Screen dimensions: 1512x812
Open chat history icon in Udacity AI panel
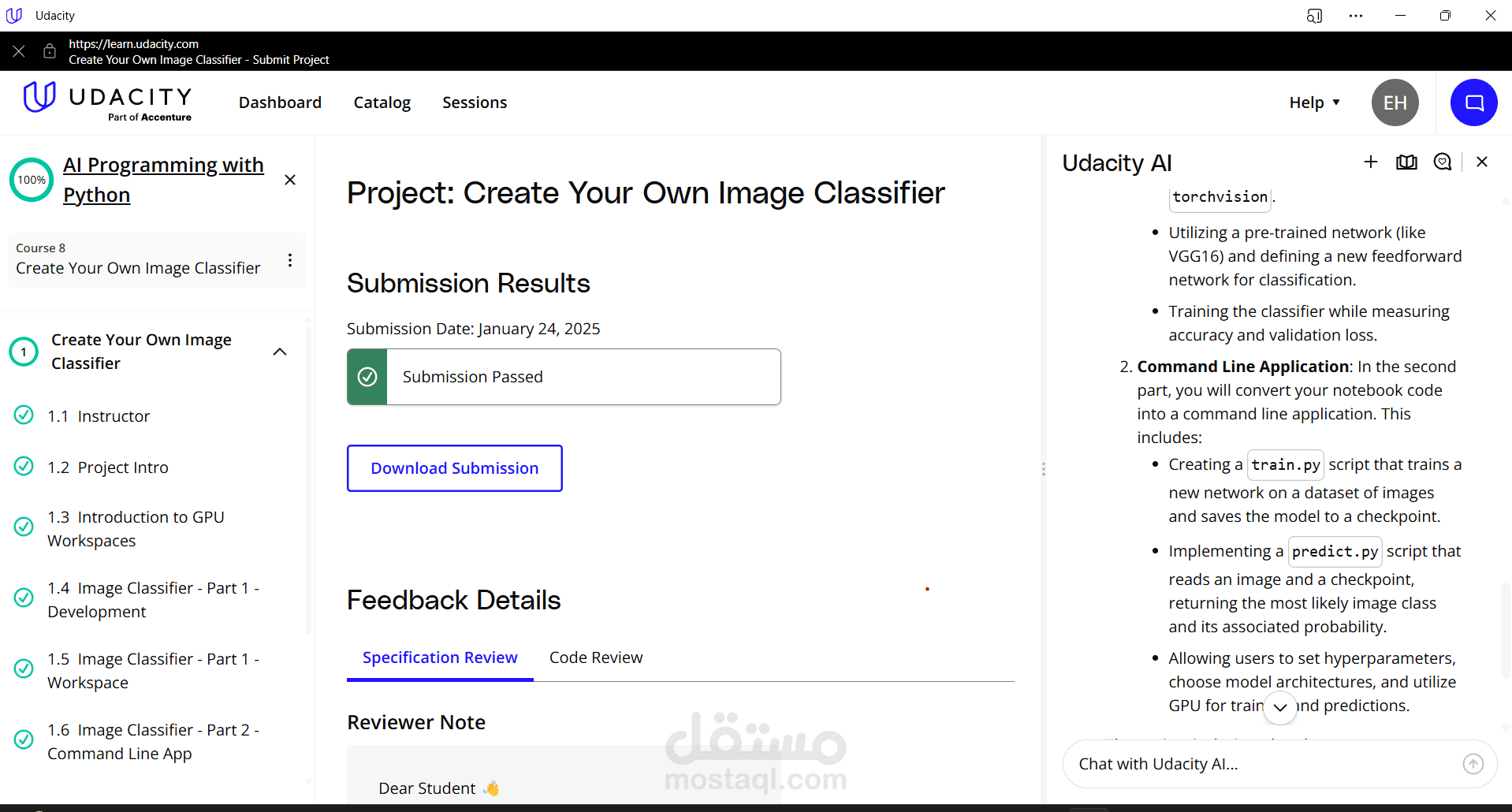(x=1443, y=162)
